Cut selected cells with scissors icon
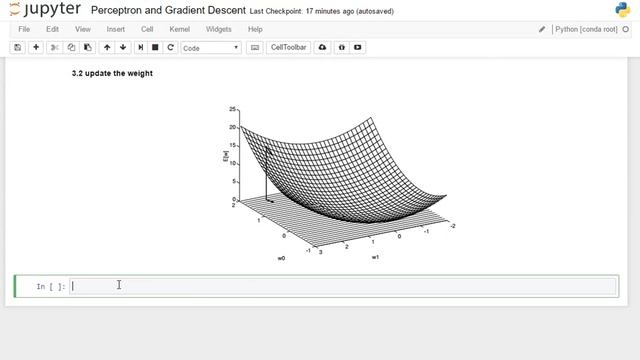The width and height of the screenshot is (640, 360). click(x=54, y=47)
